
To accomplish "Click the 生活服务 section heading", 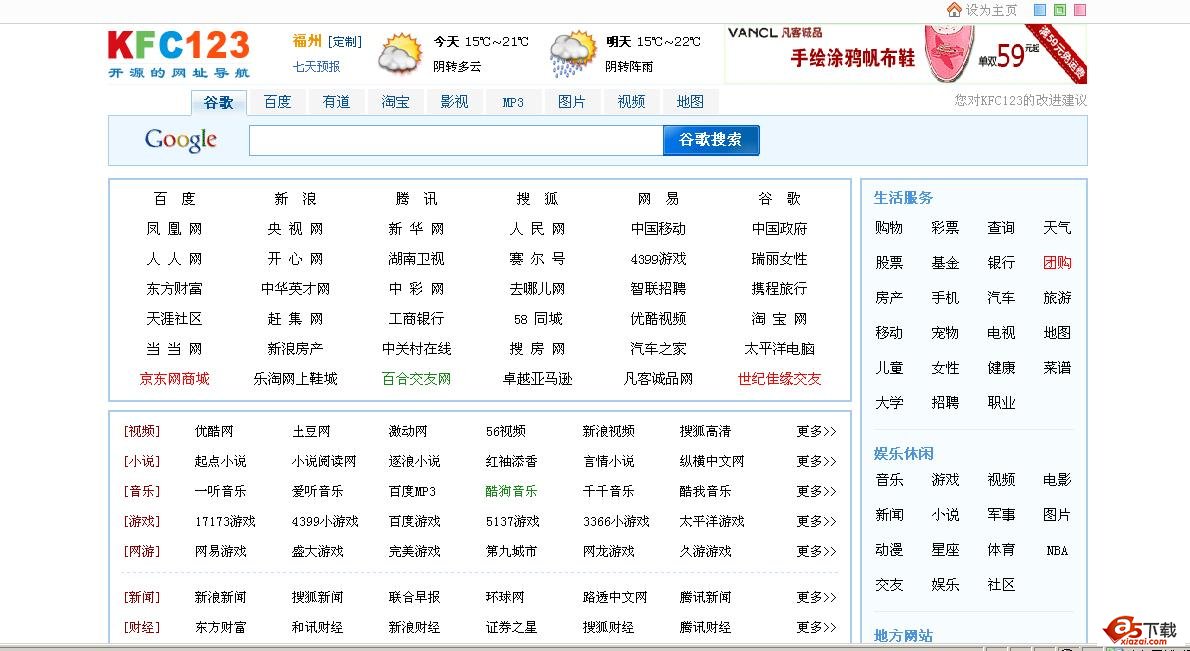I will 903,198.
